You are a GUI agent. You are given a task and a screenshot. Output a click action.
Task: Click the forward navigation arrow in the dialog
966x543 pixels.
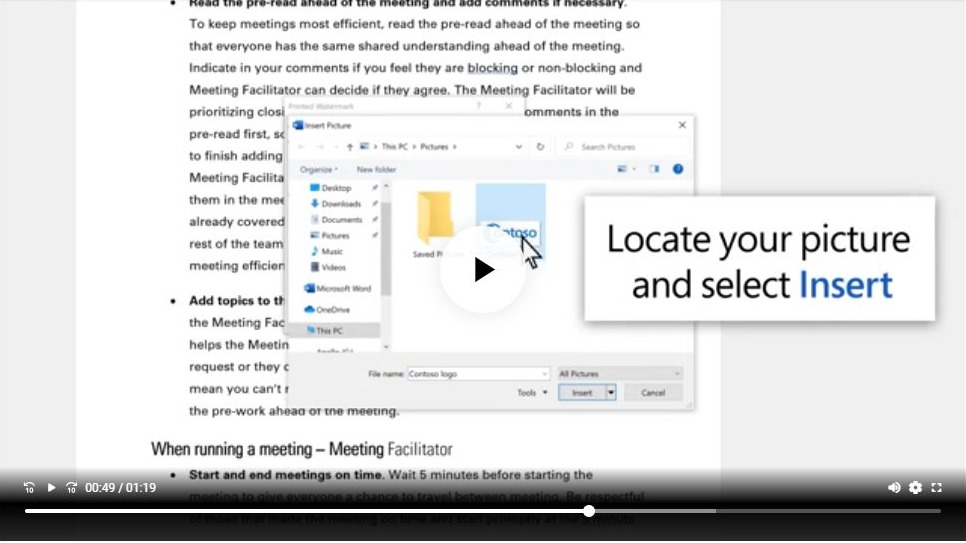point(320,147)
